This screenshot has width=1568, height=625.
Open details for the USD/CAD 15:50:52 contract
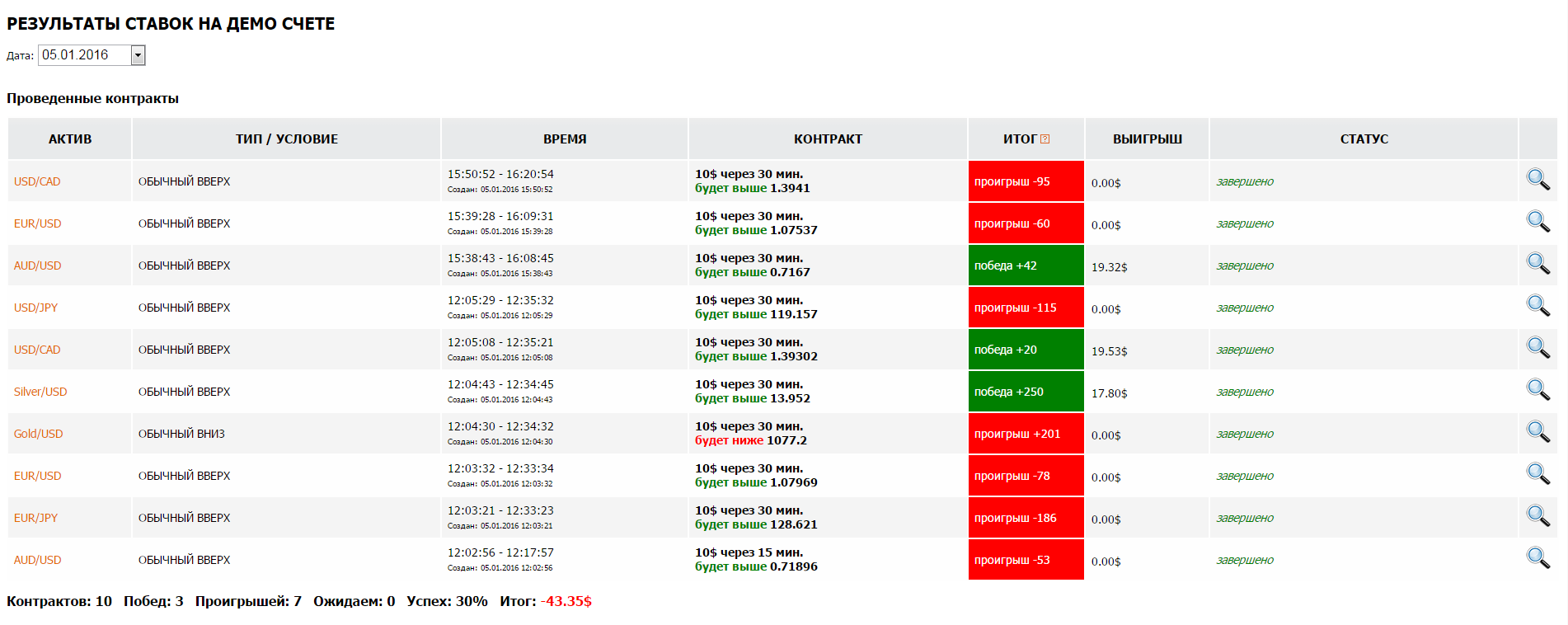click(x=1537, y=180)
